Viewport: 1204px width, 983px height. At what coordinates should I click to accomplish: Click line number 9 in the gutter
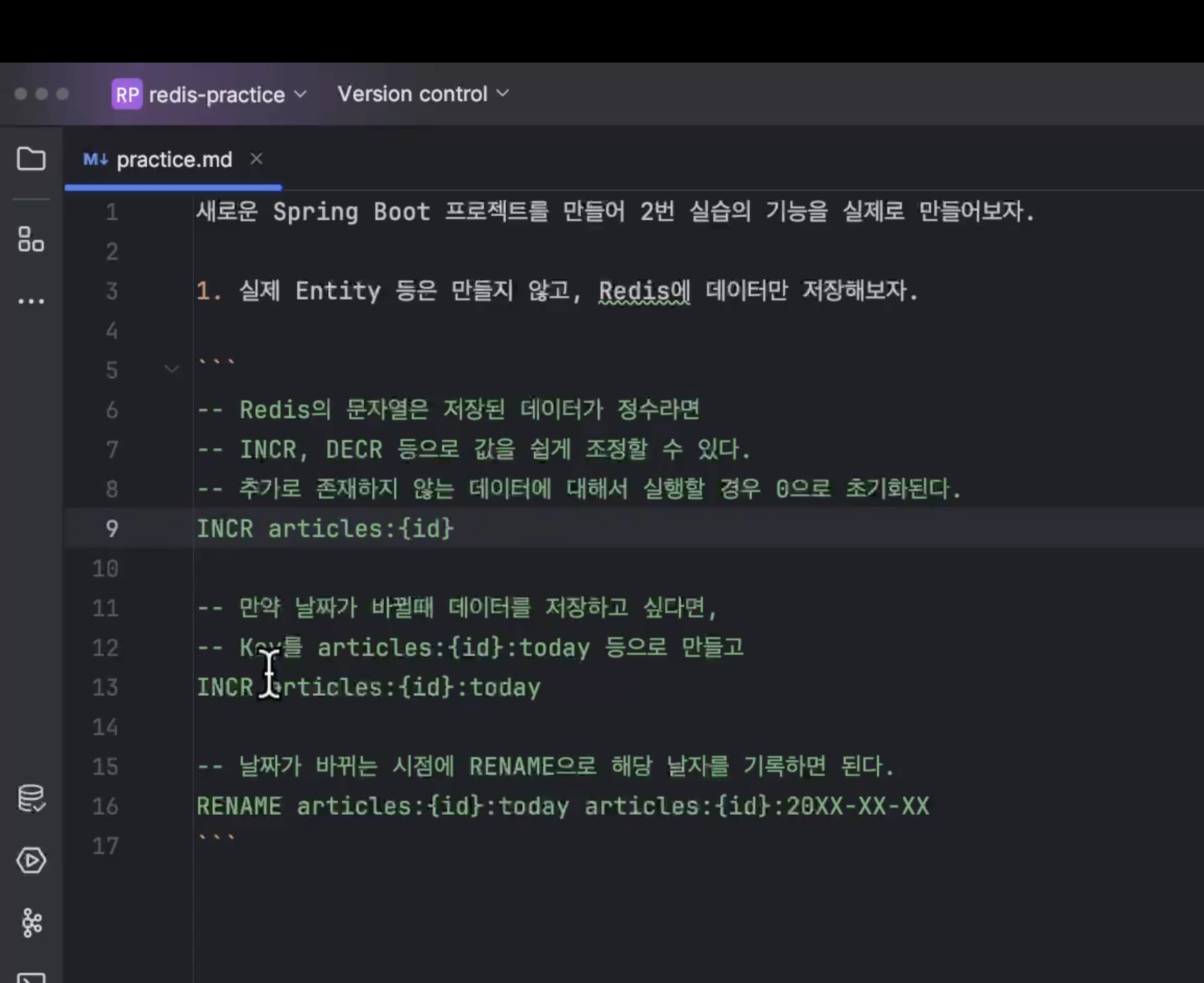112,529
